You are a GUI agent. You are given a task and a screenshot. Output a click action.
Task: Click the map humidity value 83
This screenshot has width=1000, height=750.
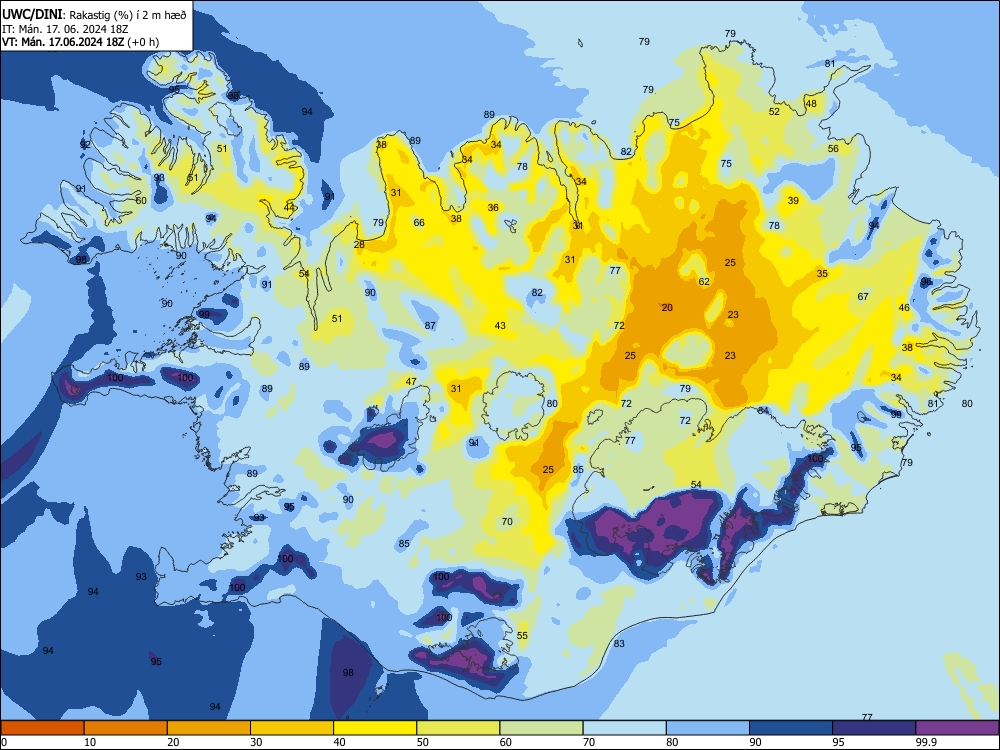(x=619, y=643)
